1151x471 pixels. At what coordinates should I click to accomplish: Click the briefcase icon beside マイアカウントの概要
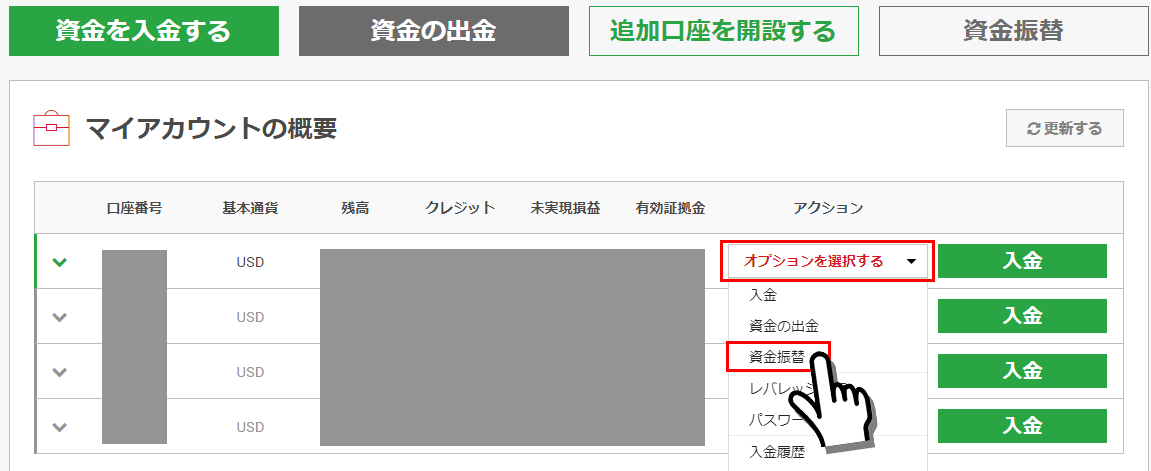point(51,129)
